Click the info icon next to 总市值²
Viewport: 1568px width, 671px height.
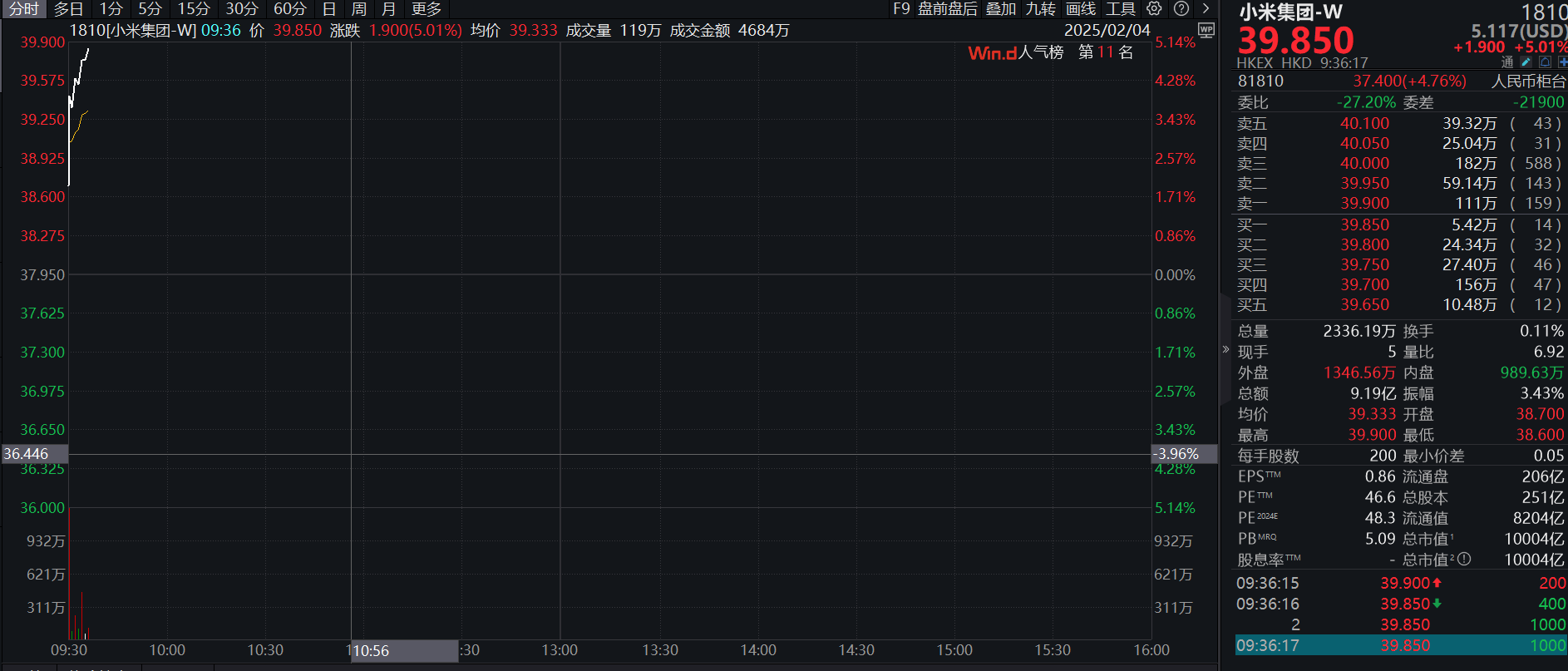click(x=1464, y=560)
